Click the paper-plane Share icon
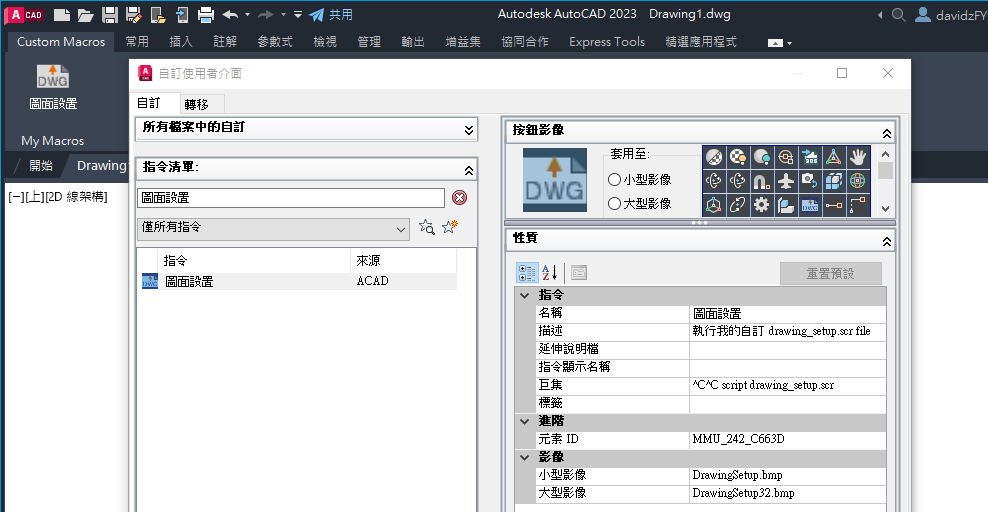This screenshot has height=512, width=988. (x=316, y=15)
